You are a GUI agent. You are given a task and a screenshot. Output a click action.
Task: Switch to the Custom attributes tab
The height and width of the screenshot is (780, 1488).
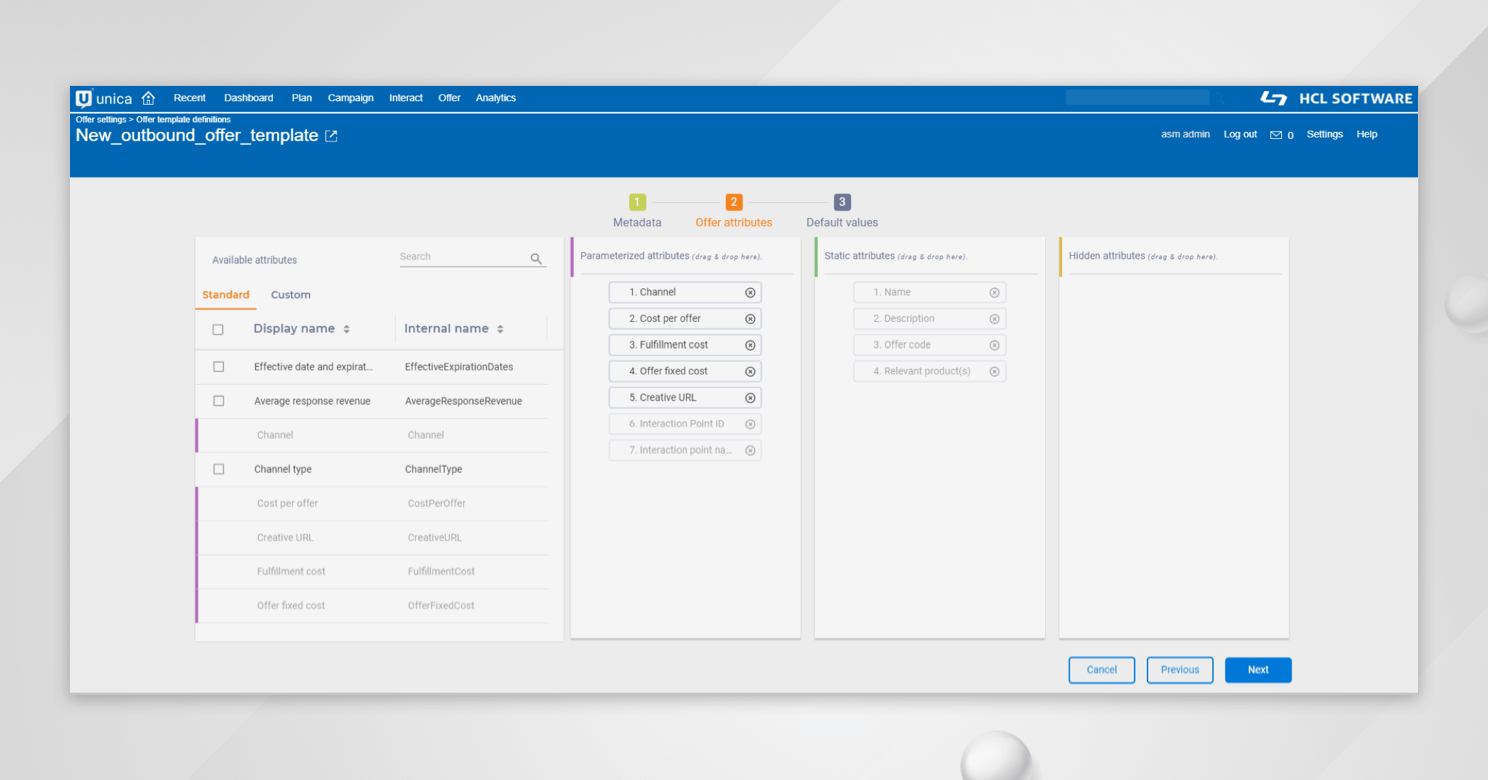click(291, 294)
